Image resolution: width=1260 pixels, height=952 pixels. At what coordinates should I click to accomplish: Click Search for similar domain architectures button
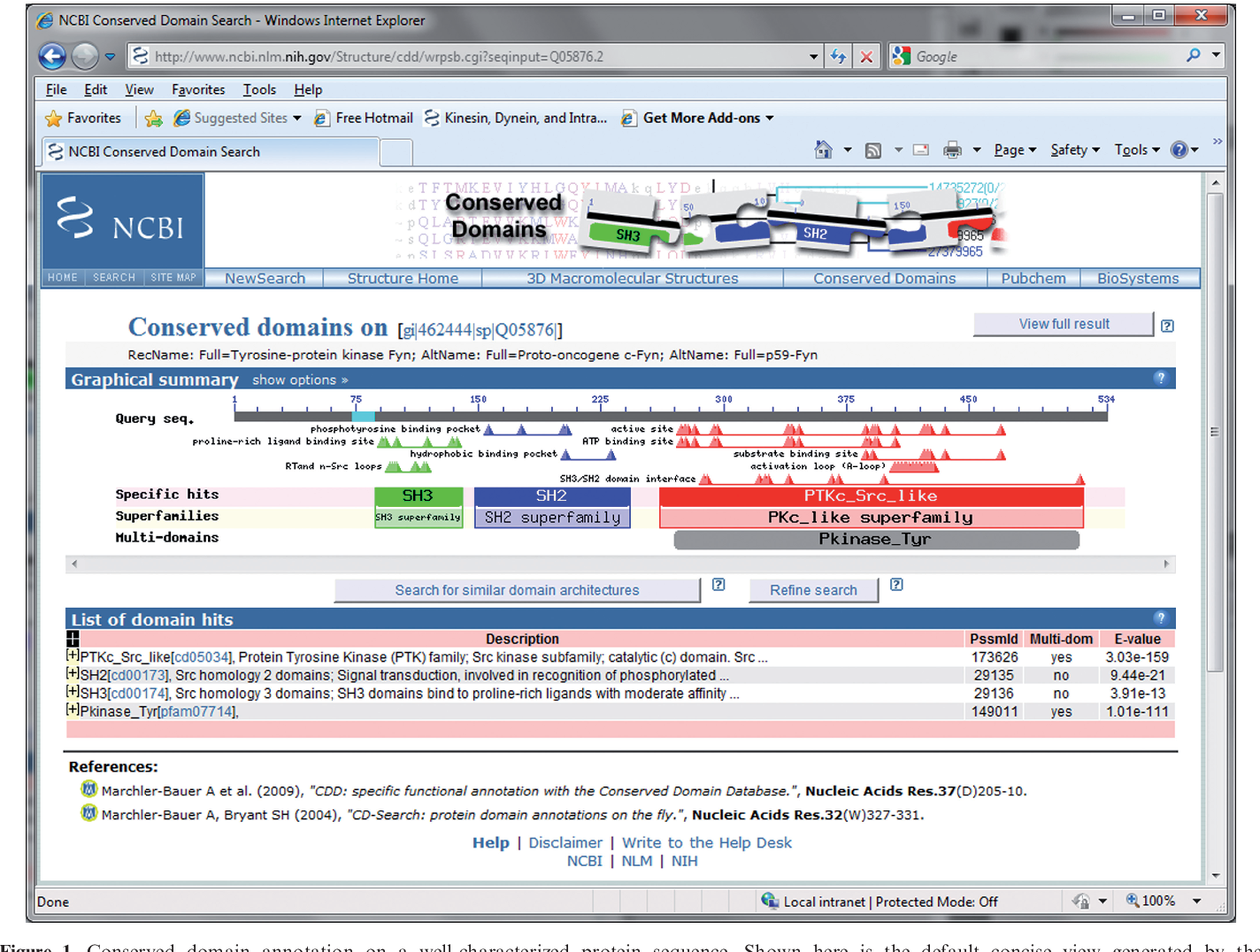(x=517, y=590)
